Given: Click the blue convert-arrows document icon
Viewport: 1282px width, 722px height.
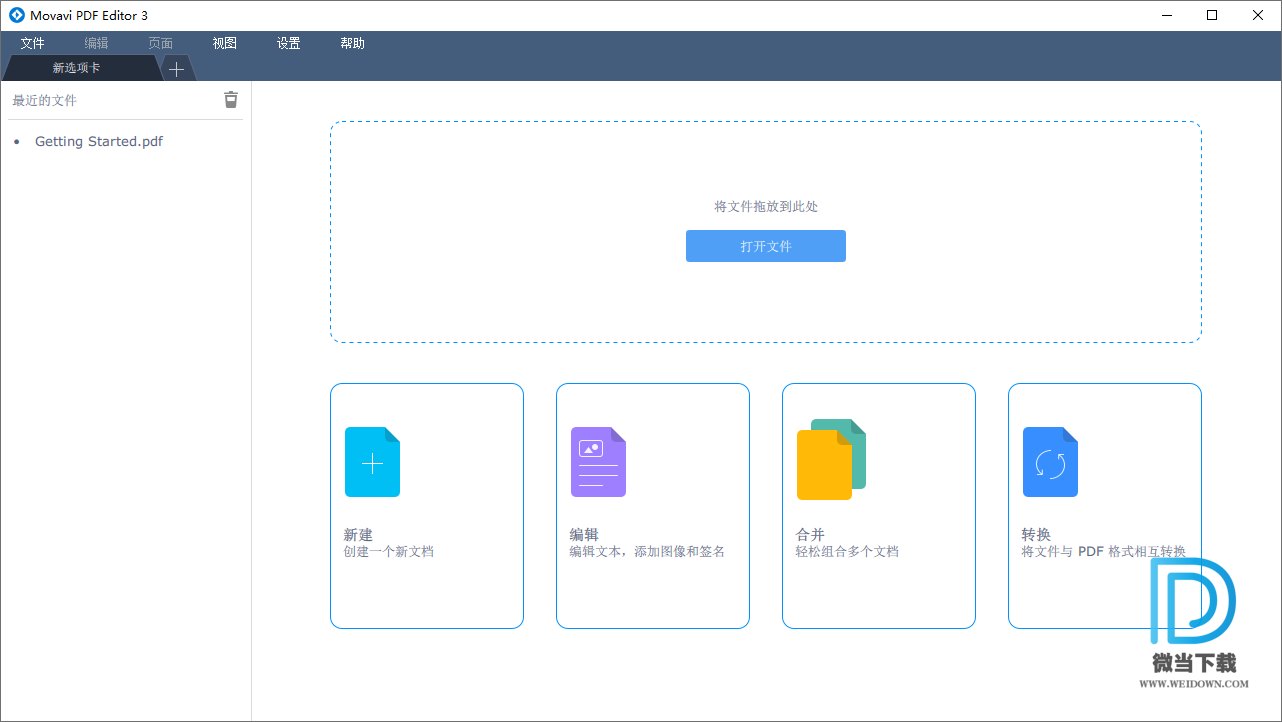Looking at the screenshot, I should (x=1050, y=462).
